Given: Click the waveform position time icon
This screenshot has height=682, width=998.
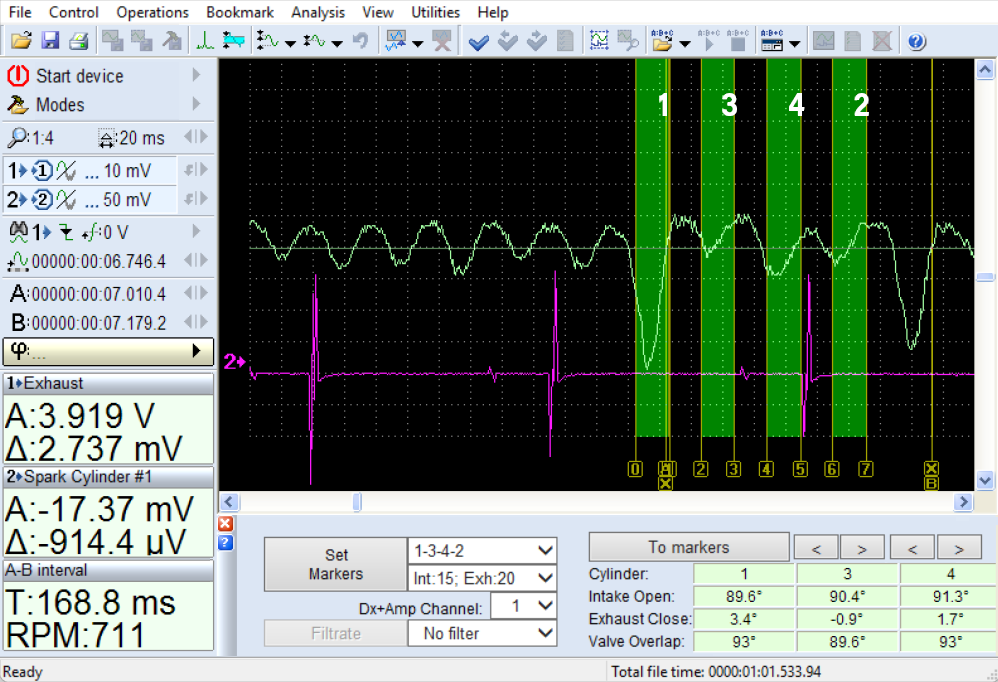Looking at the screenshot, I should pos(18,261).
